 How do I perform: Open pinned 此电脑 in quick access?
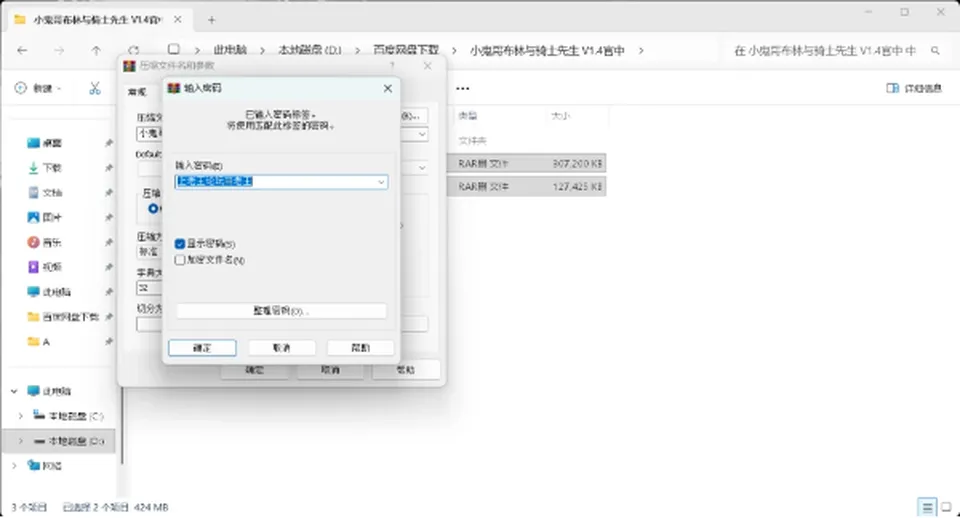[x=49, y=292]
